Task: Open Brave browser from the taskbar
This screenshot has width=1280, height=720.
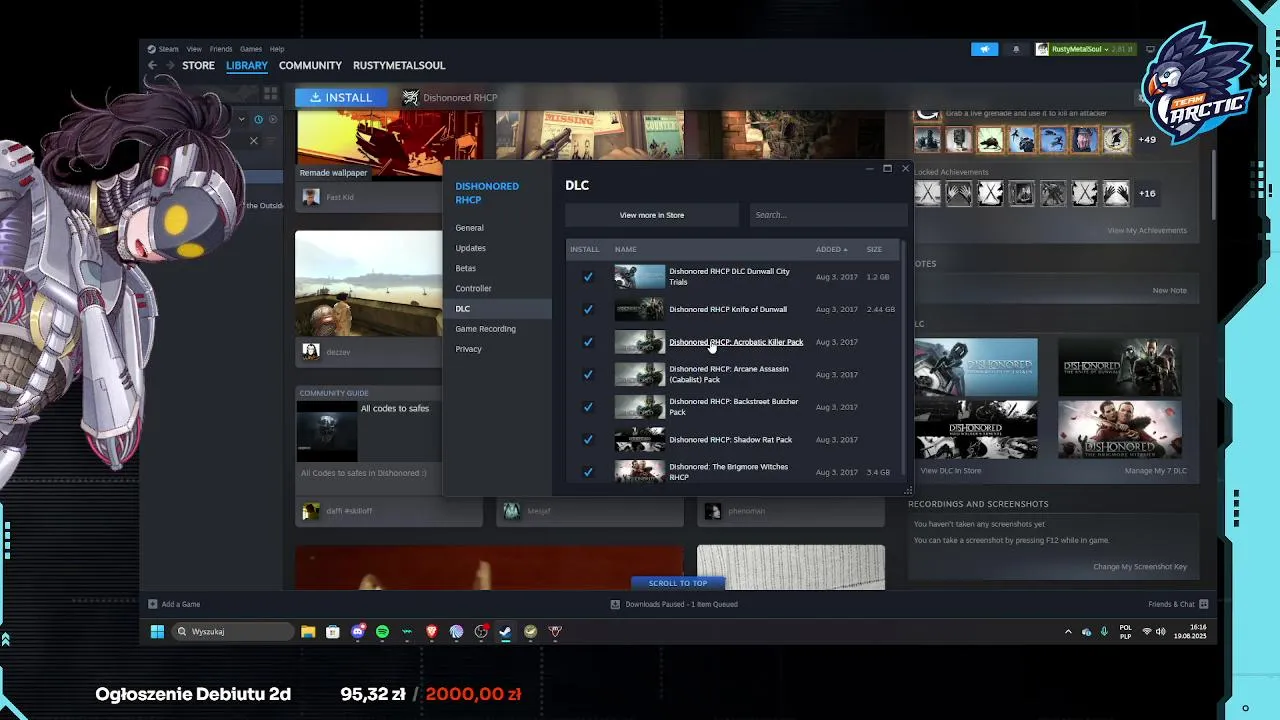Action: pyautogui.click(x=432, y=631)
